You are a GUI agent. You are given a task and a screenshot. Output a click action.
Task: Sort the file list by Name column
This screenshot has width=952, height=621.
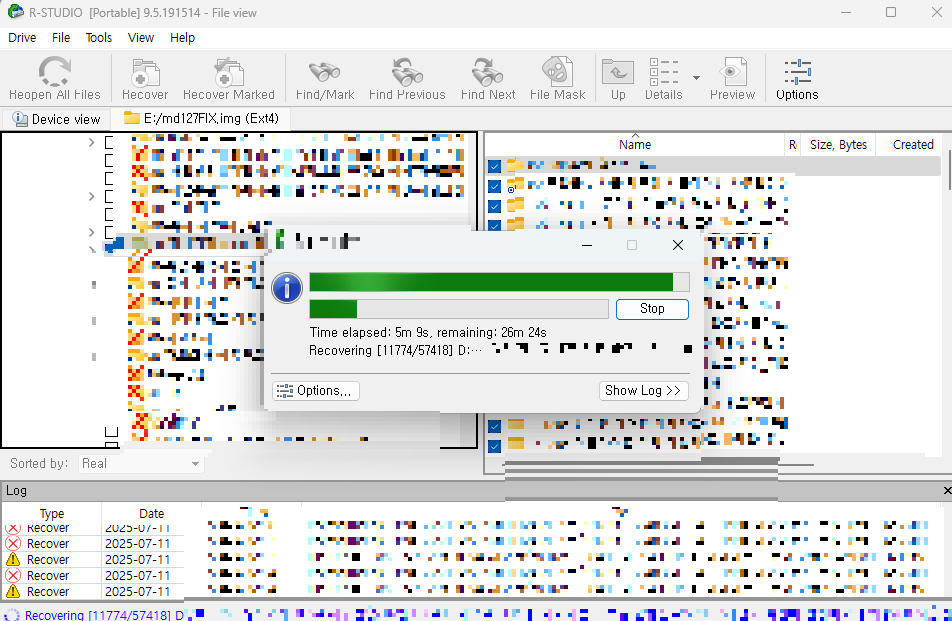[634, 144]
